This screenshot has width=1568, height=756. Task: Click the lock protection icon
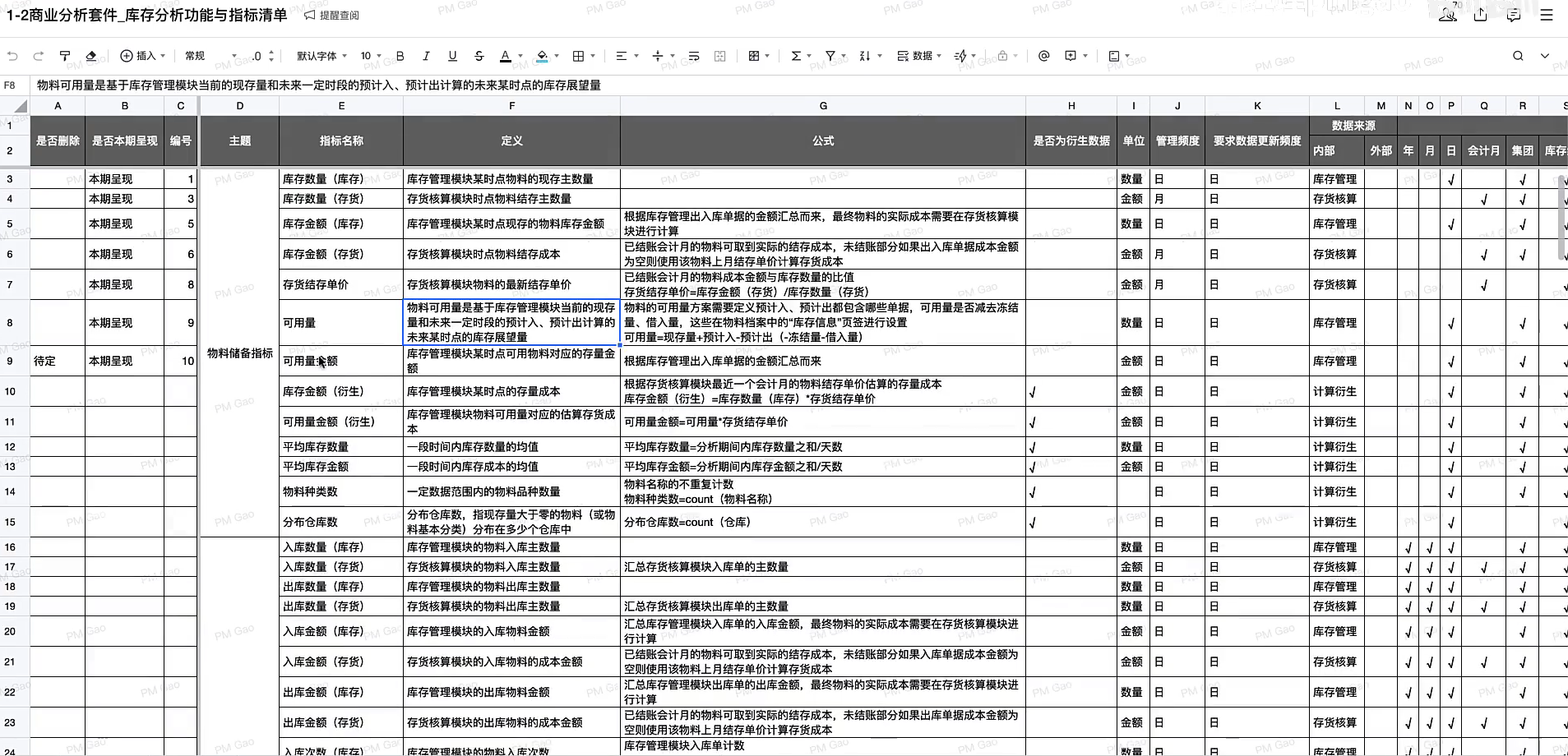coord(1002,56)
